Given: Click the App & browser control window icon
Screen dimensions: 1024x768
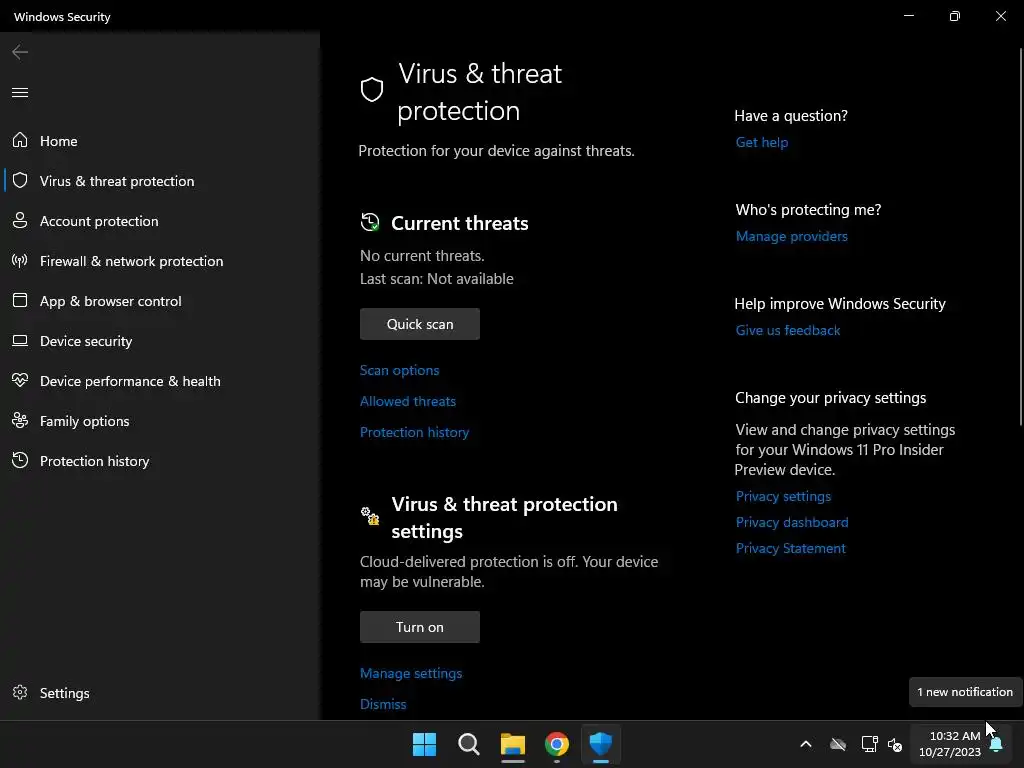Looking at the screenshot, I should click(20, 300).
